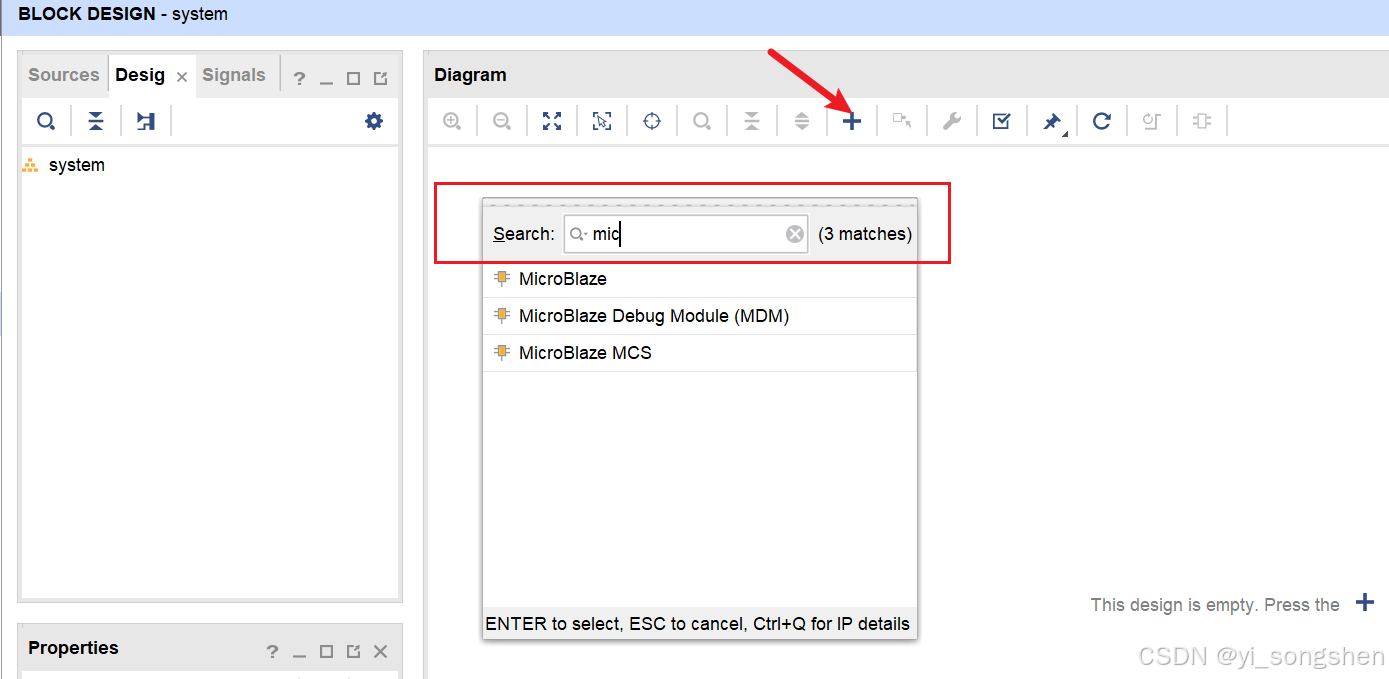1389x679 pixels.
Task: Select MicroBlaze from the IP list
Action: [x=699, y=279]
